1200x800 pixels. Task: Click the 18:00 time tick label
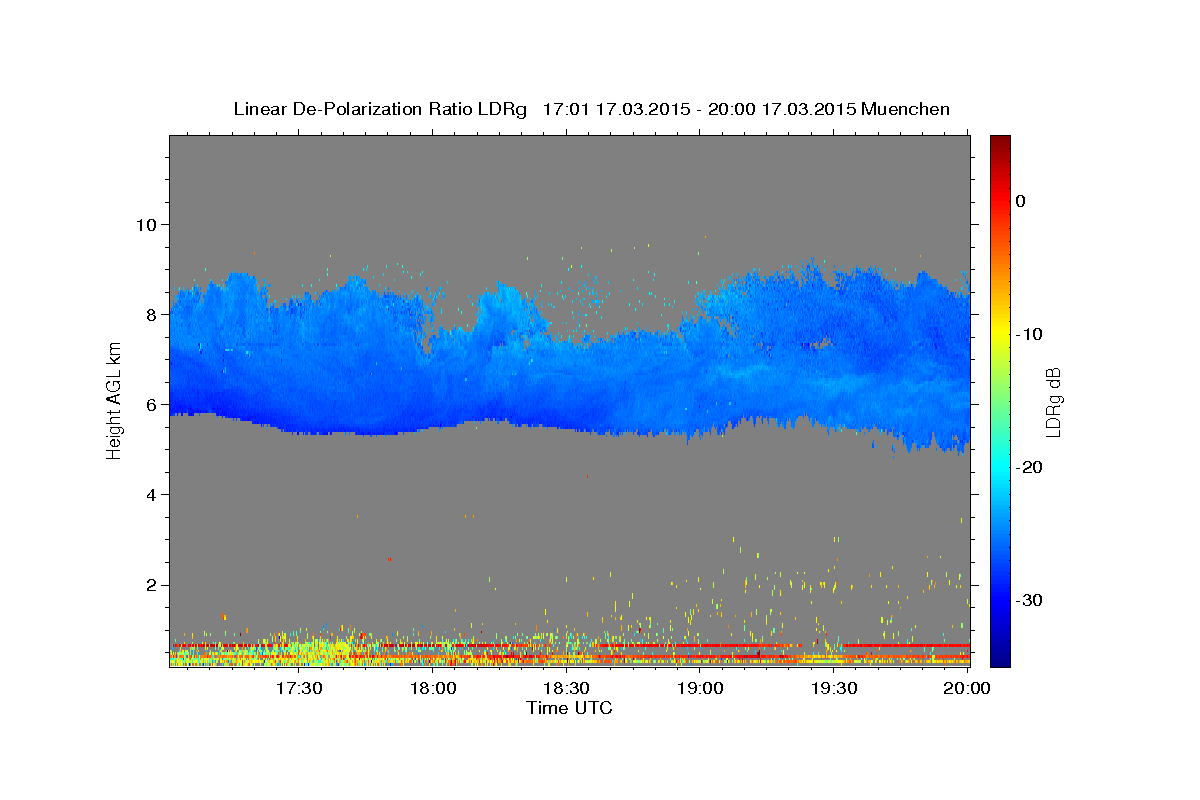[433, 689]
